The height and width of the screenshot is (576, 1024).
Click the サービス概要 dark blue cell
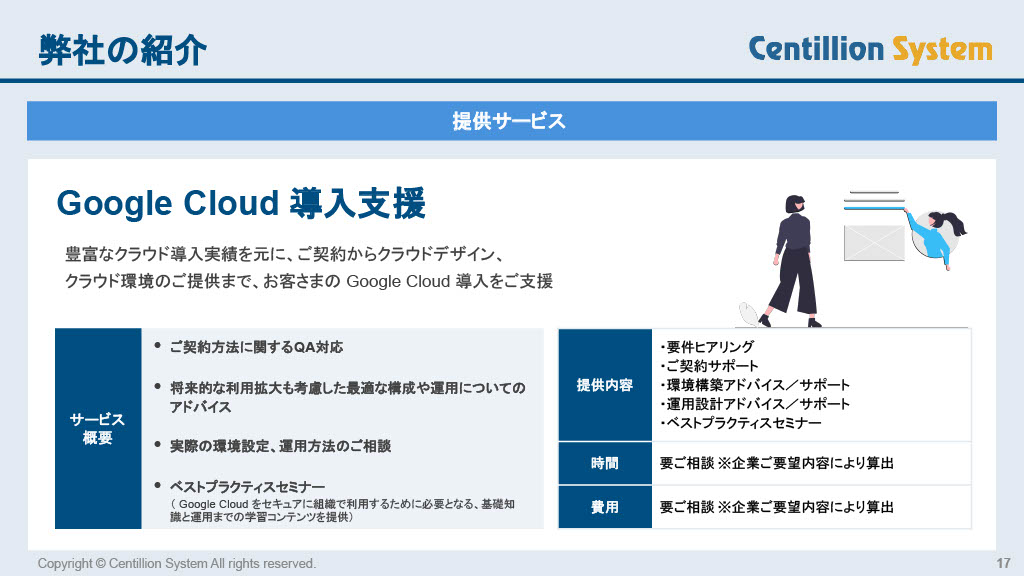click(98, 429)
